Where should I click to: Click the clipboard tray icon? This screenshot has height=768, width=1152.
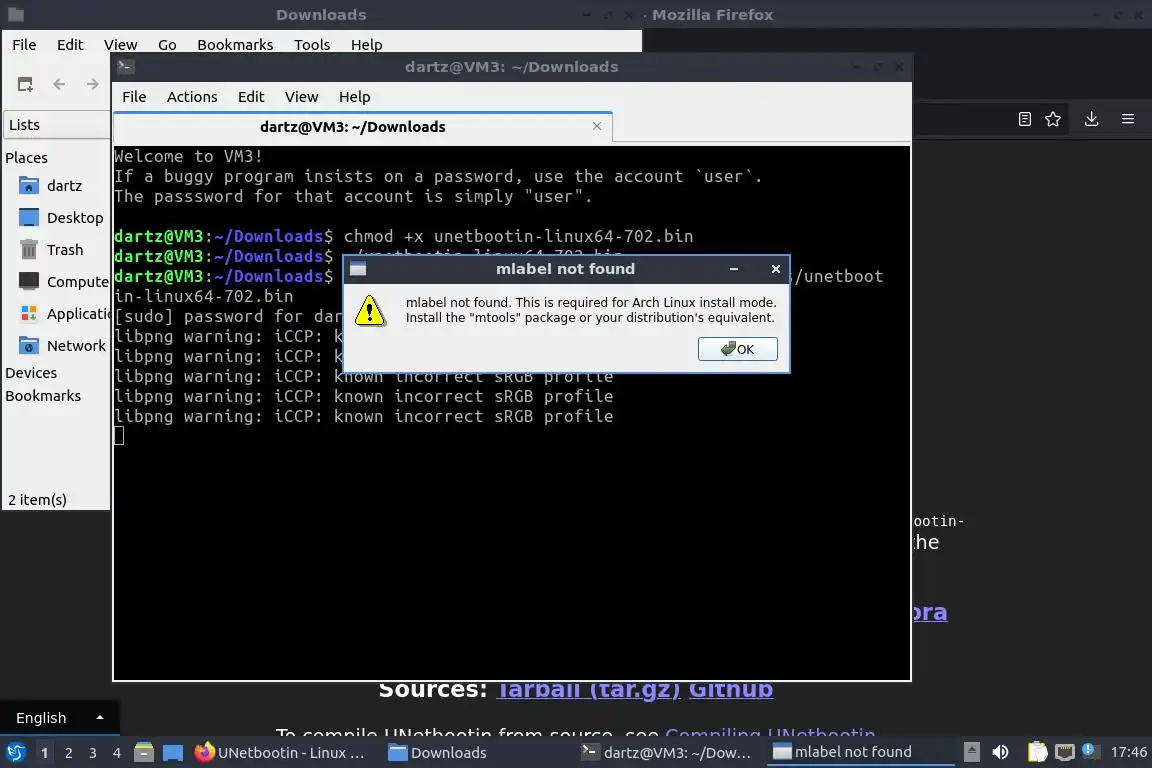coord(1037,752)
